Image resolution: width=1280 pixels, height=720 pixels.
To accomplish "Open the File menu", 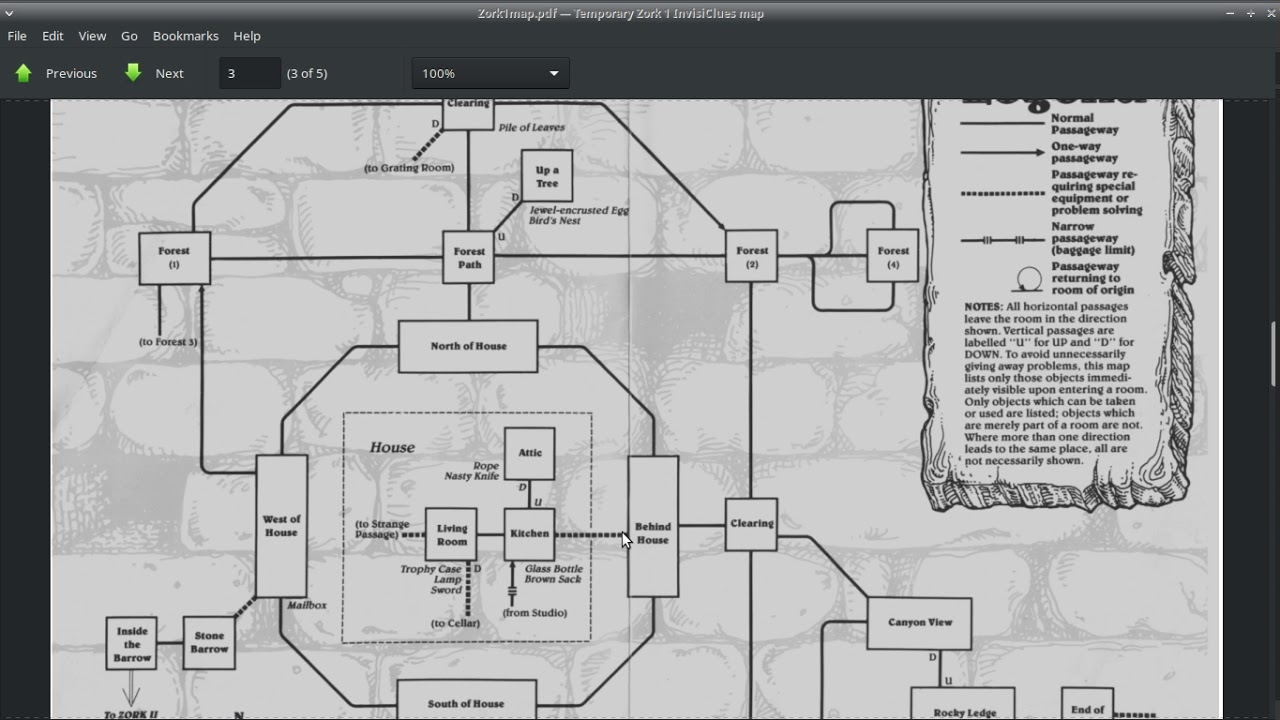I will point(17,36).
